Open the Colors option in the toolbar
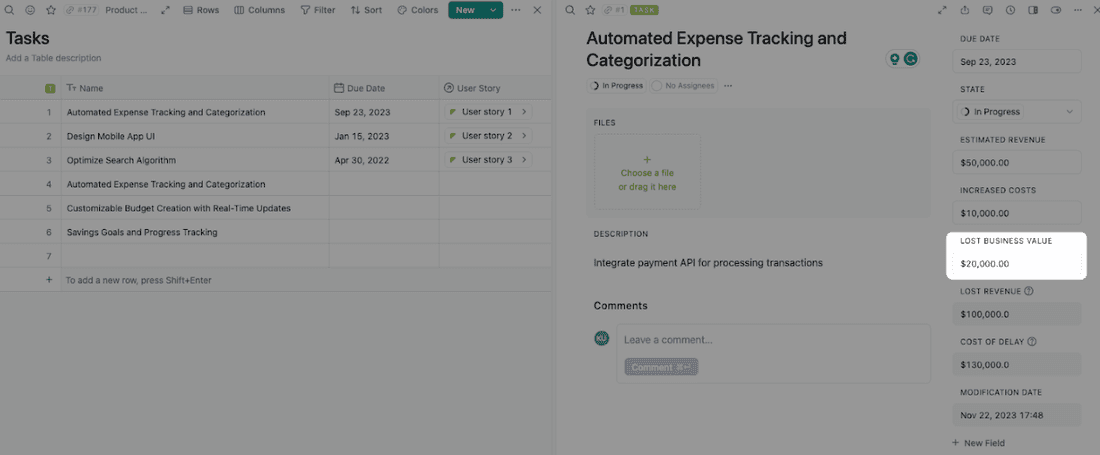1100x455 pixels. (417, 10)
